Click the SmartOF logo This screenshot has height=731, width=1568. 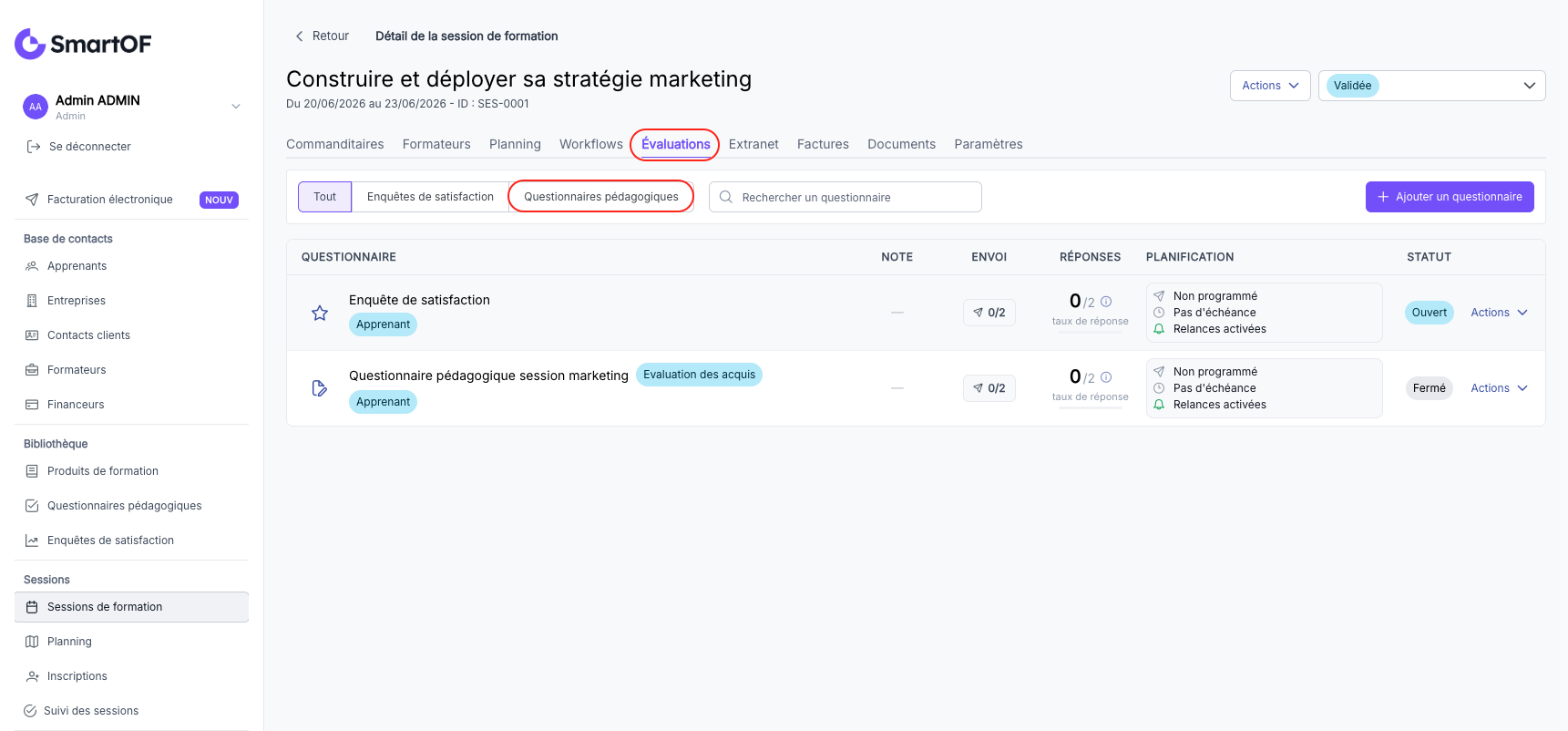pyautogui.click(x=83, y=44)
